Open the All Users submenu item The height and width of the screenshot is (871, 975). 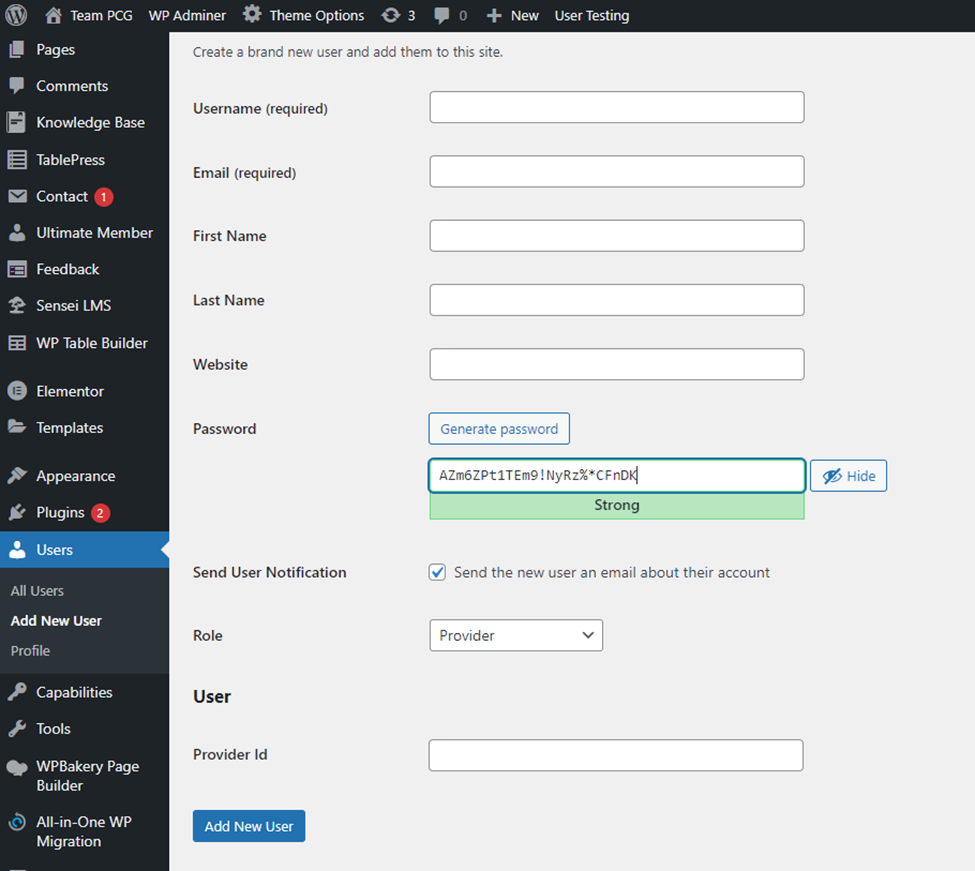click(x=37, y=591)
